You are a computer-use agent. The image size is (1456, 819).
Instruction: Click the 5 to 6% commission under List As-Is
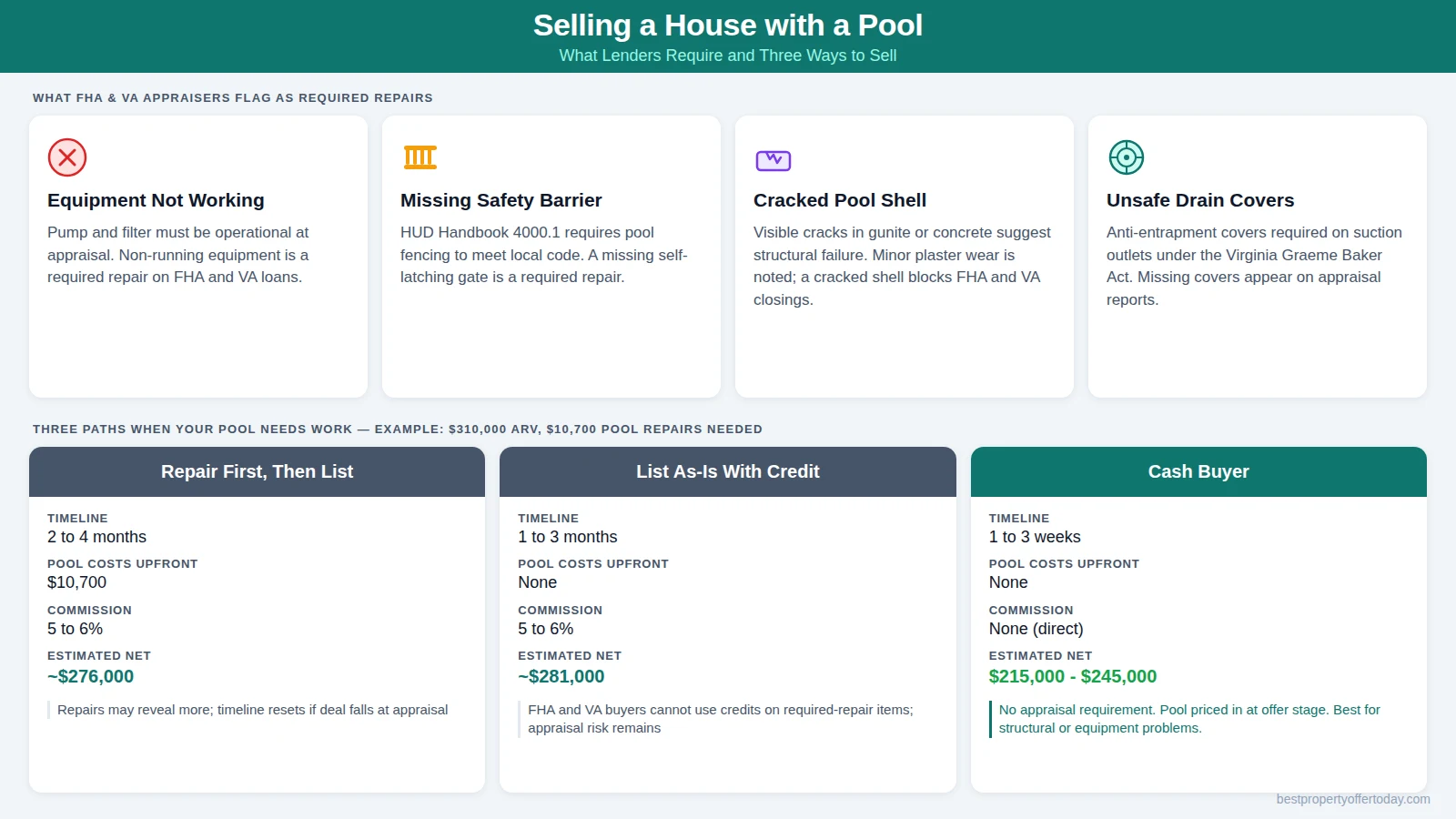tap(546, 629)
